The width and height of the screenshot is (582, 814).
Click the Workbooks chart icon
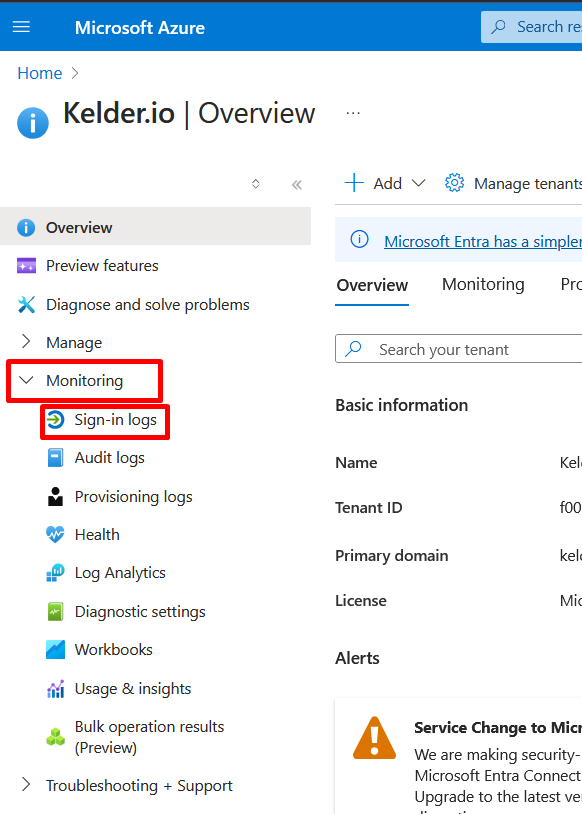56,649
